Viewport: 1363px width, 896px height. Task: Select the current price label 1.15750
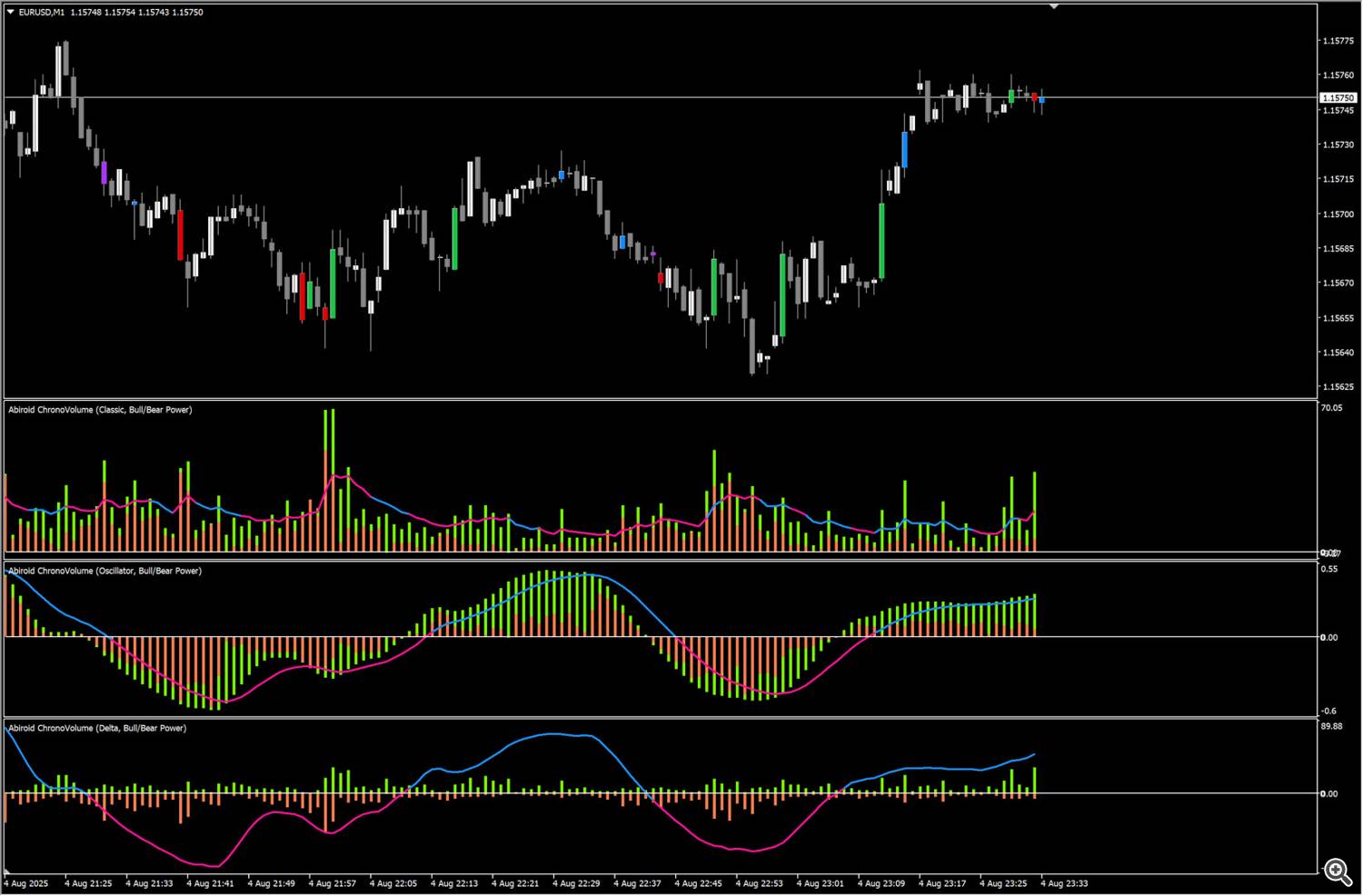pyautogui.click(x=1338, y=97)
